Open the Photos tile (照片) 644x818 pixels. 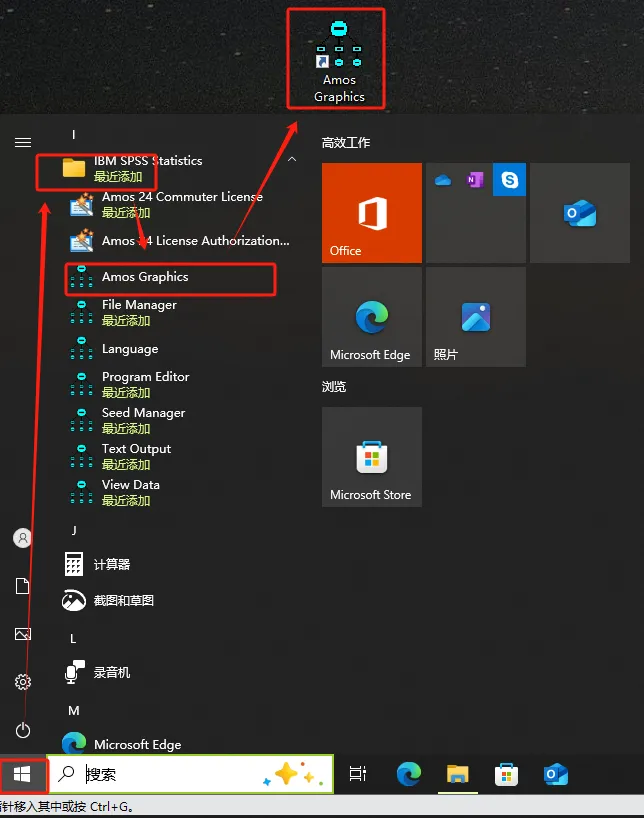pos(475,317)
